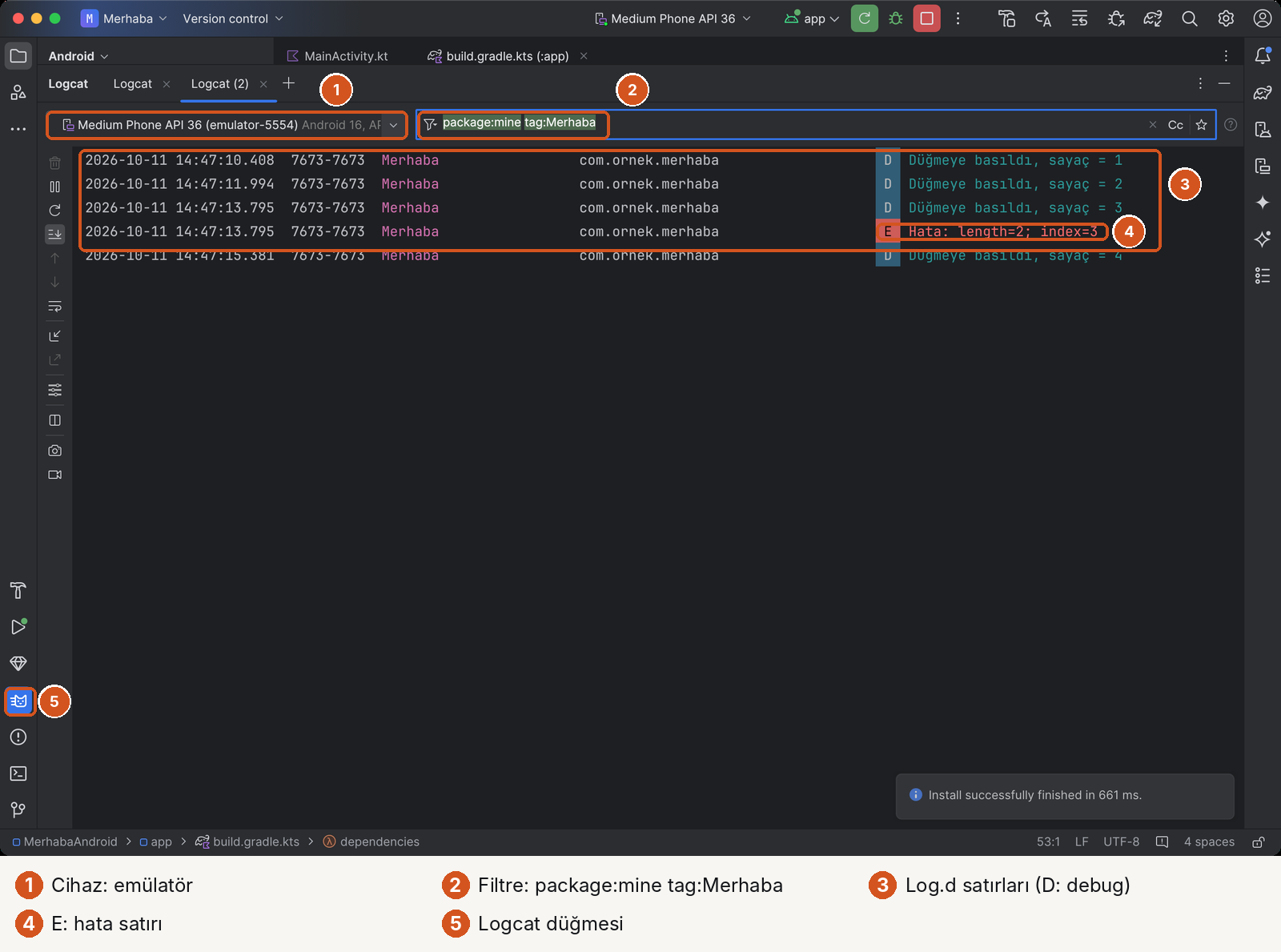The width and height of the screenshot is (1281, 952).
Task: Show more tool windows ellipsis in left sidebar
Action: click(18, 129)
